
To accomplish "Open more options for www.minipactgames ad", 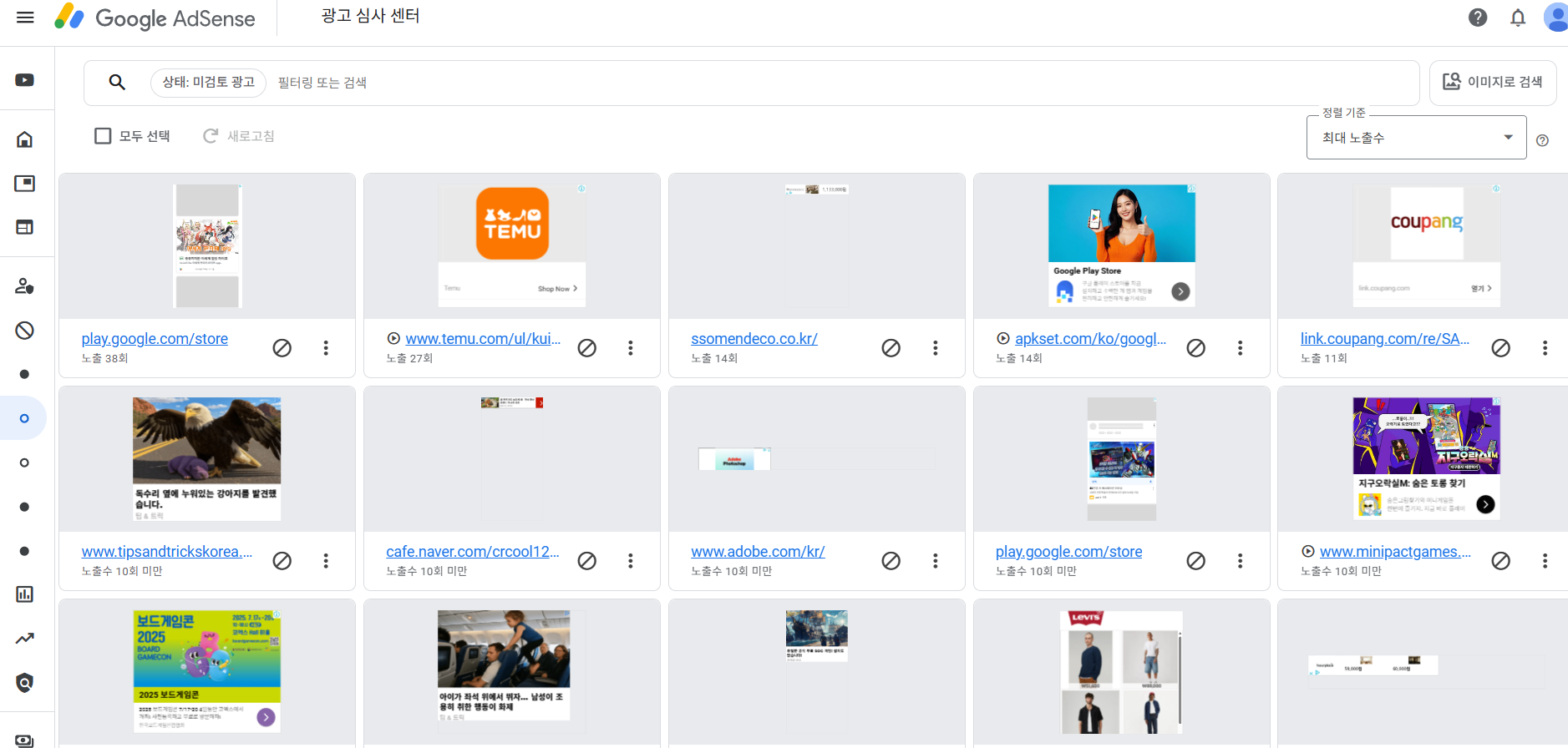I will 1545,561.
